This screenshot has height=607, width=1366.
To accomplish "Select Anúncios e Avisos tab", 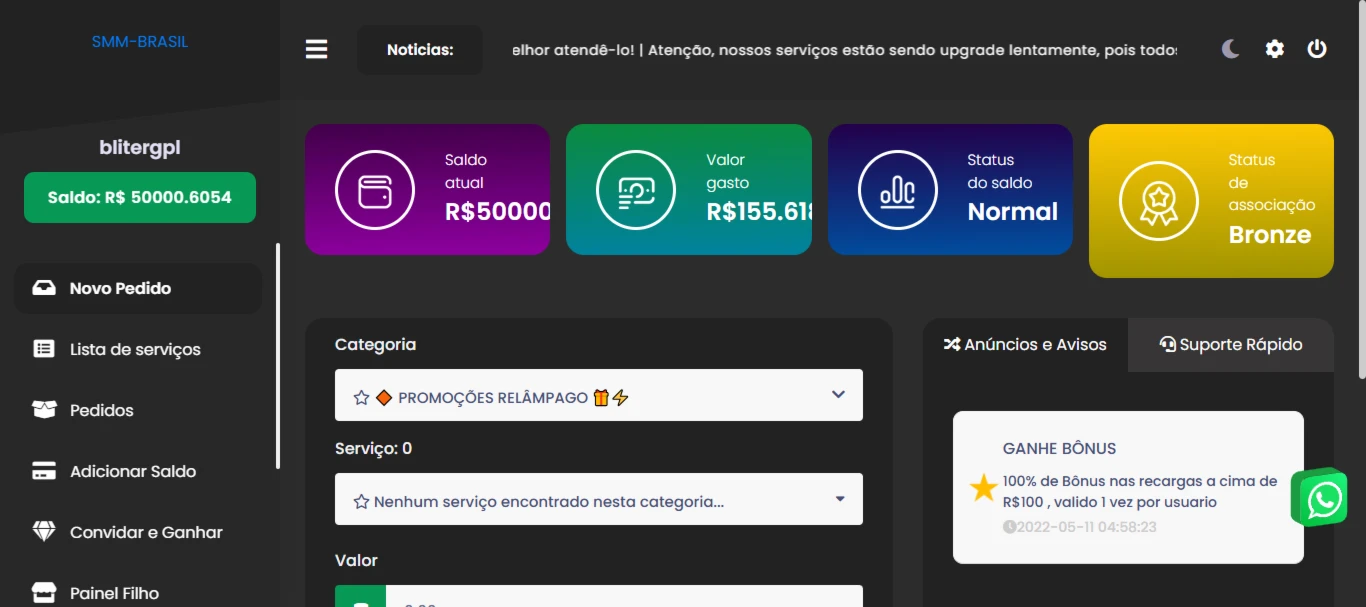I will [x=1025, y=345].
